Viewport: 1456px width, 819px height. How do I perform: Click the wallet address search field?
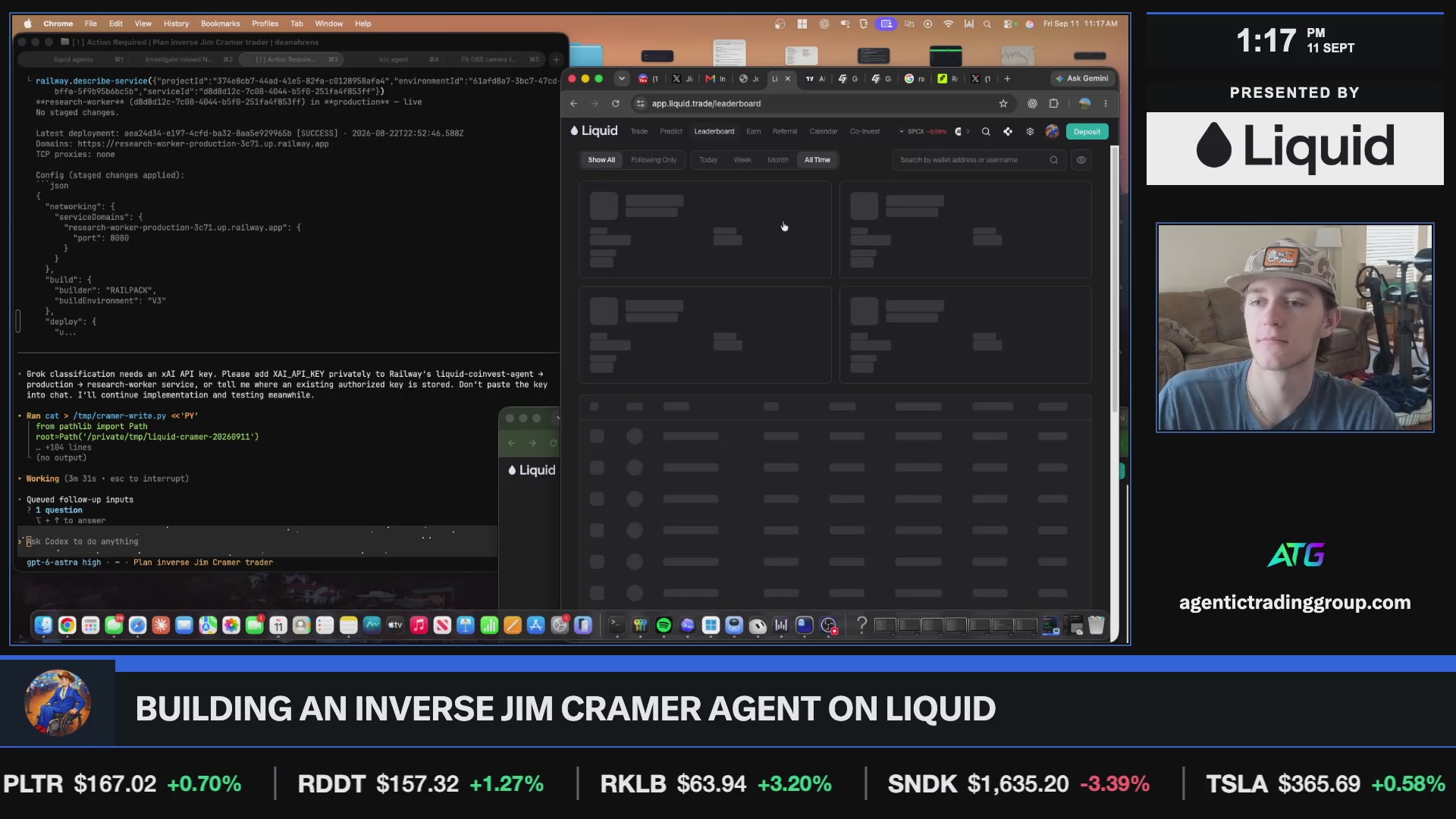(978, 160)
